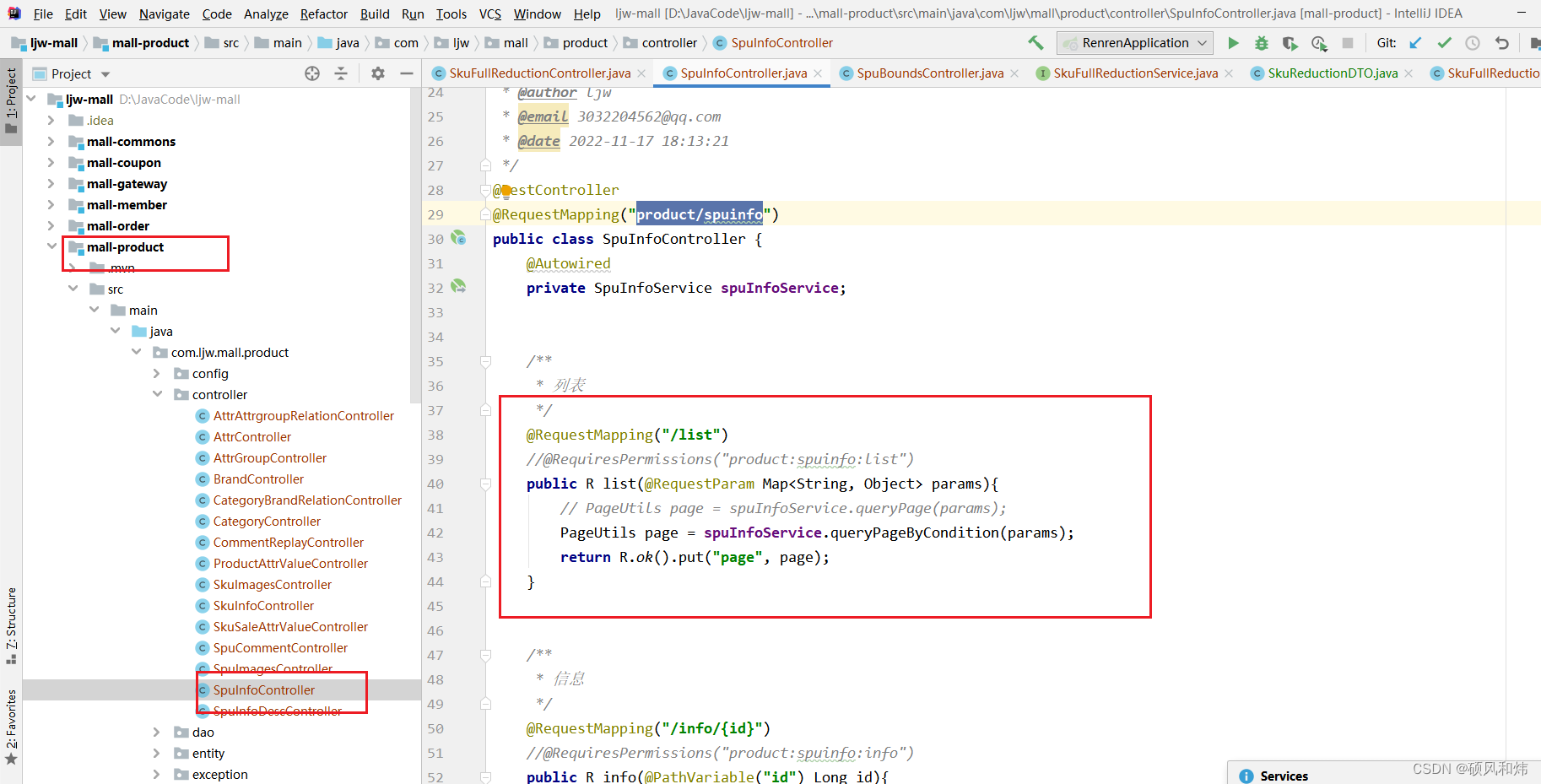This screenshot has height=784, width=1541.
Task: Select CategoryController in the project tree
Action: tap(267, 521)
